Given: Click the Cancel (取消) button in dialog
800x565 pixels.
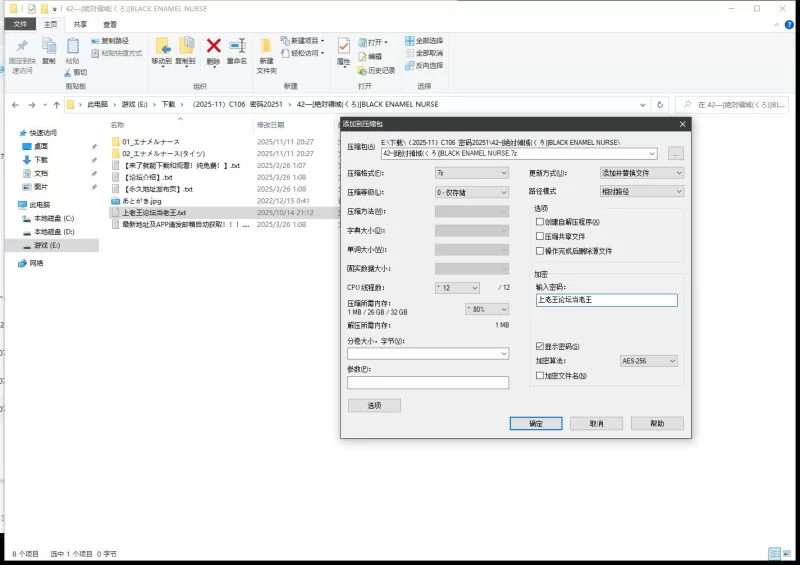Looking at the screenshot, I should click(596, 423).
